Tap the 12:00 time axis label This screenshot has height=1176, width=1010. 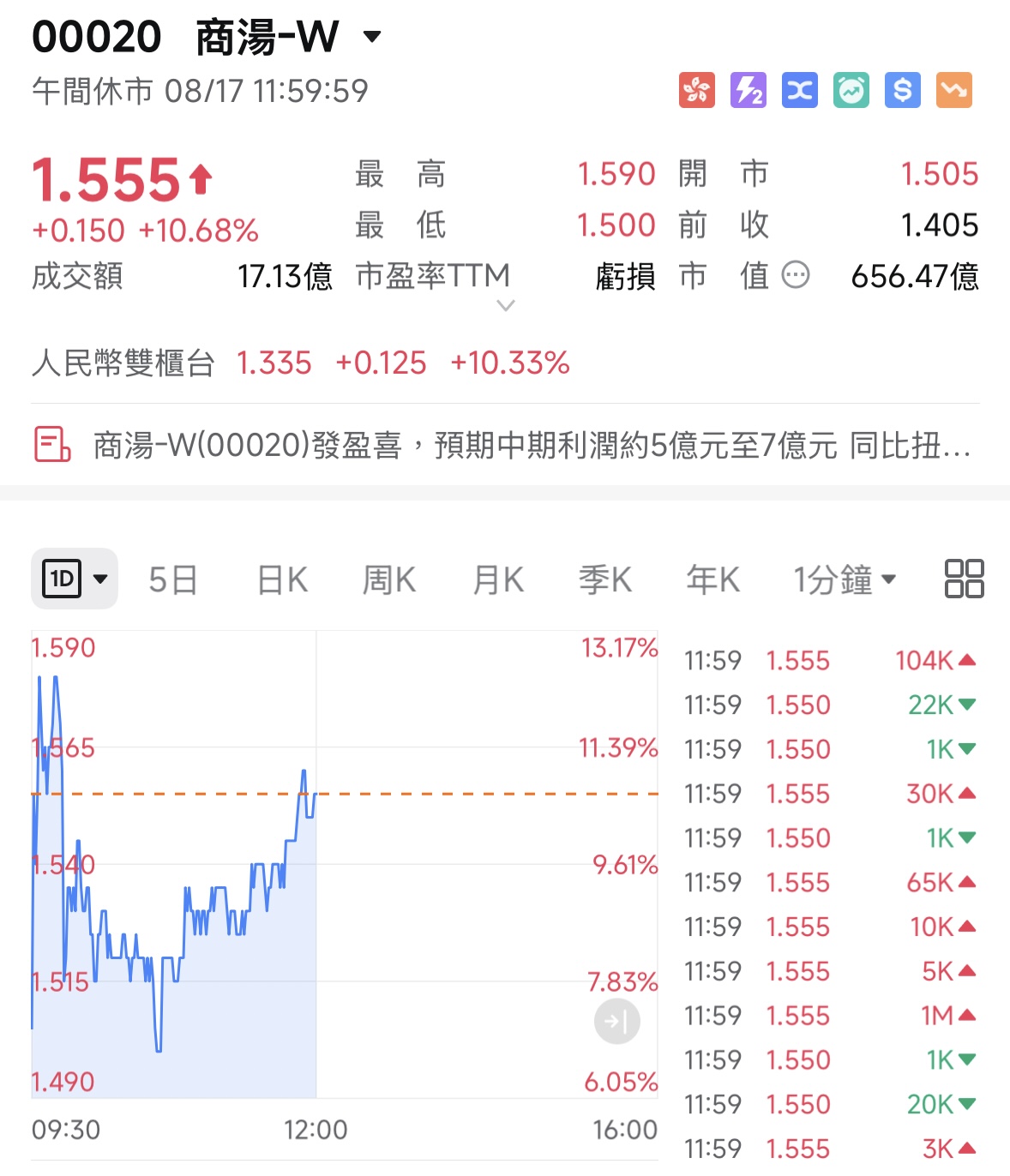click(316, 1130)
